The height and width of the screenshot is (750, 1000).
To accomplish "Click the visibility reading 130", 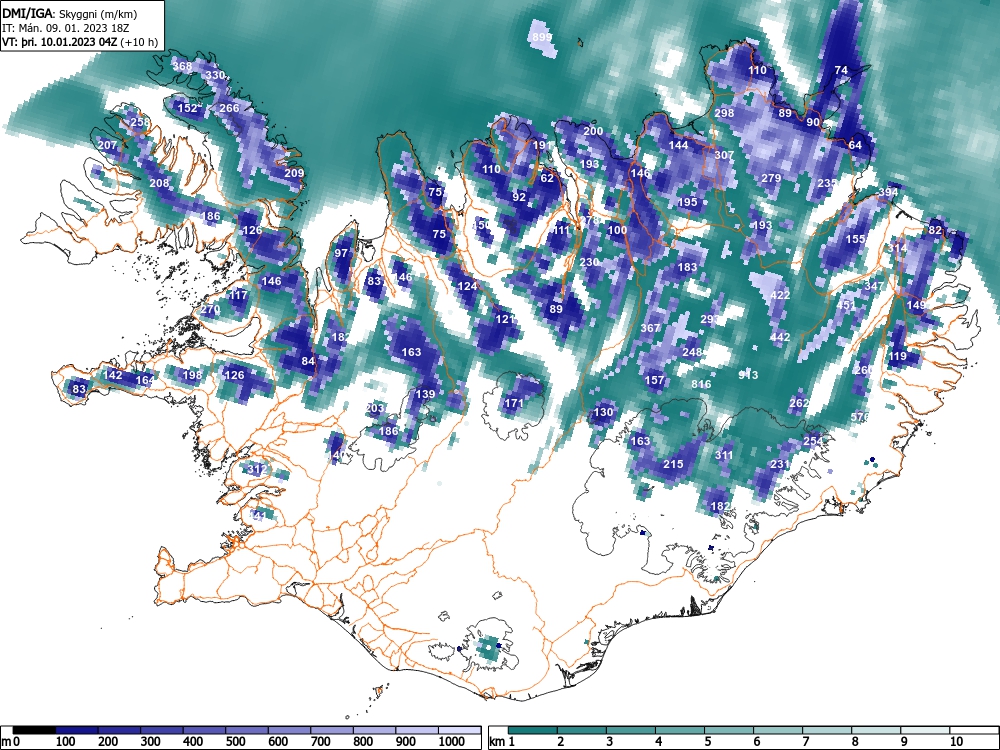I will [x=603, y=412].
